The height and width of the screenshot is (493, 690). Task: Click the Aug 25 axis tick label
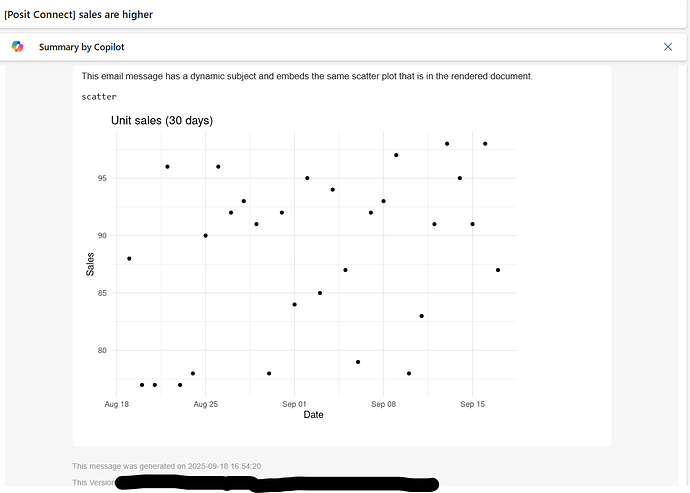pos(206,404)
